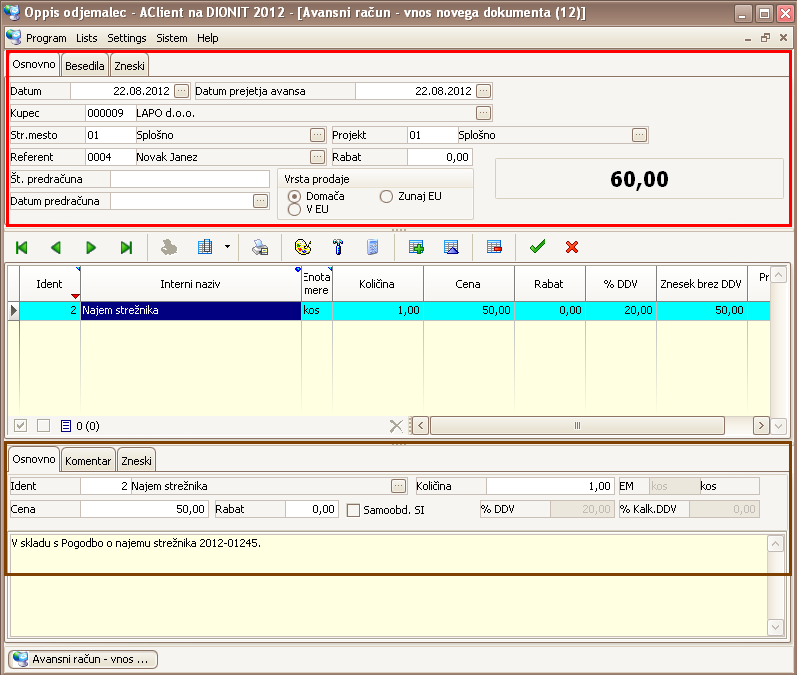The image size is (797, 675).
Task: Click the Št. predračuna input field
Action: pyautogui.click(x=190, y=179)
